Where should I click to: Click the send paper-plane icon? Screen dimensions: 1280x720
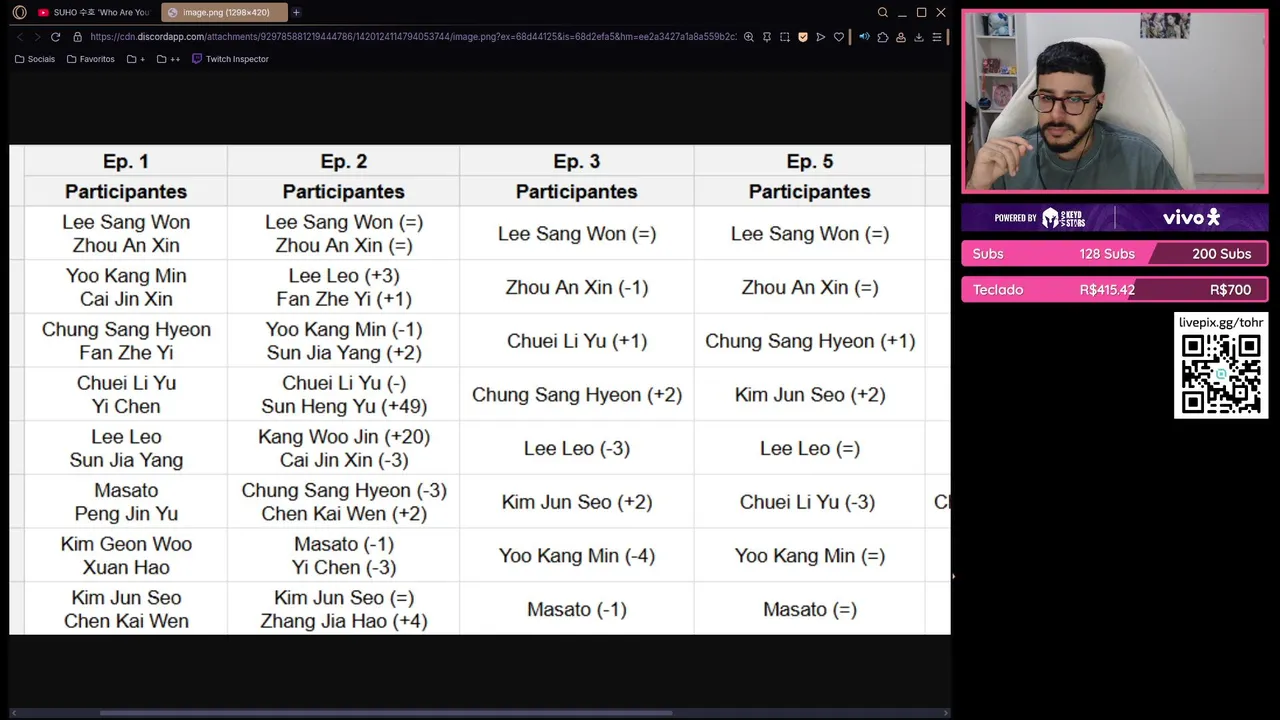coord(820,37)
